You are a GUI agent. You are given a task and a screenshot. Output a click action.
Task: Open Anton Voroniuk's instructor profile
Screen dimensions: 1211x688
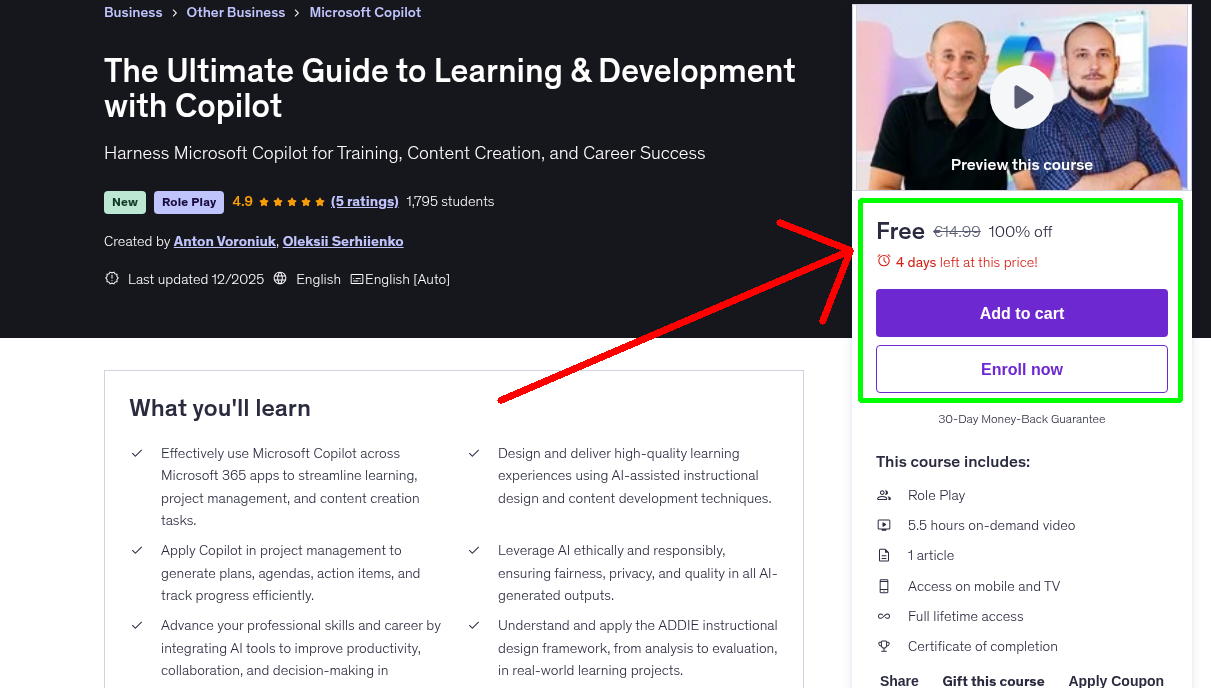coord(224,241)
